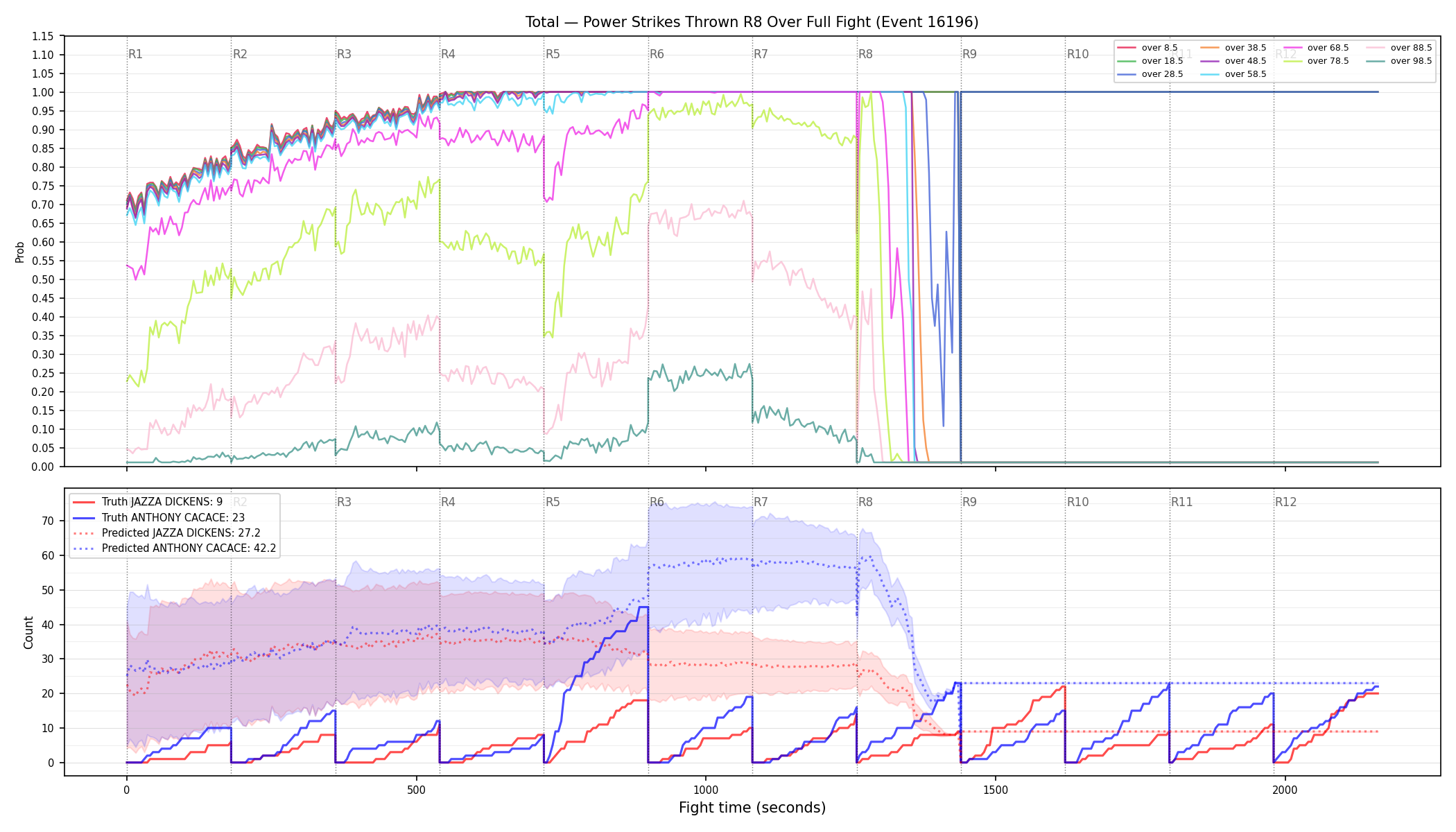Click the R12 round label in Count chart
This screenshot has height=832, width=1456.
(x=1285, y=502)
